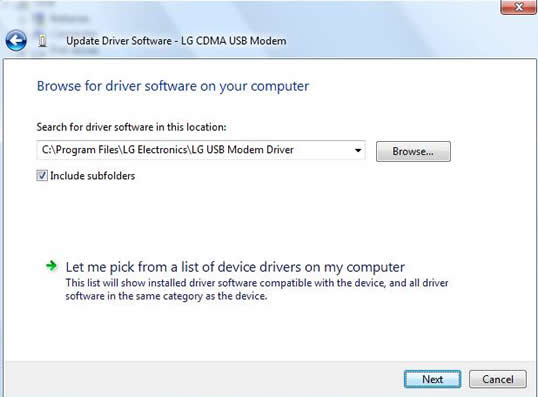Click the Include subfolders label text
538x397 pixels.
click(x=93, y=176)
